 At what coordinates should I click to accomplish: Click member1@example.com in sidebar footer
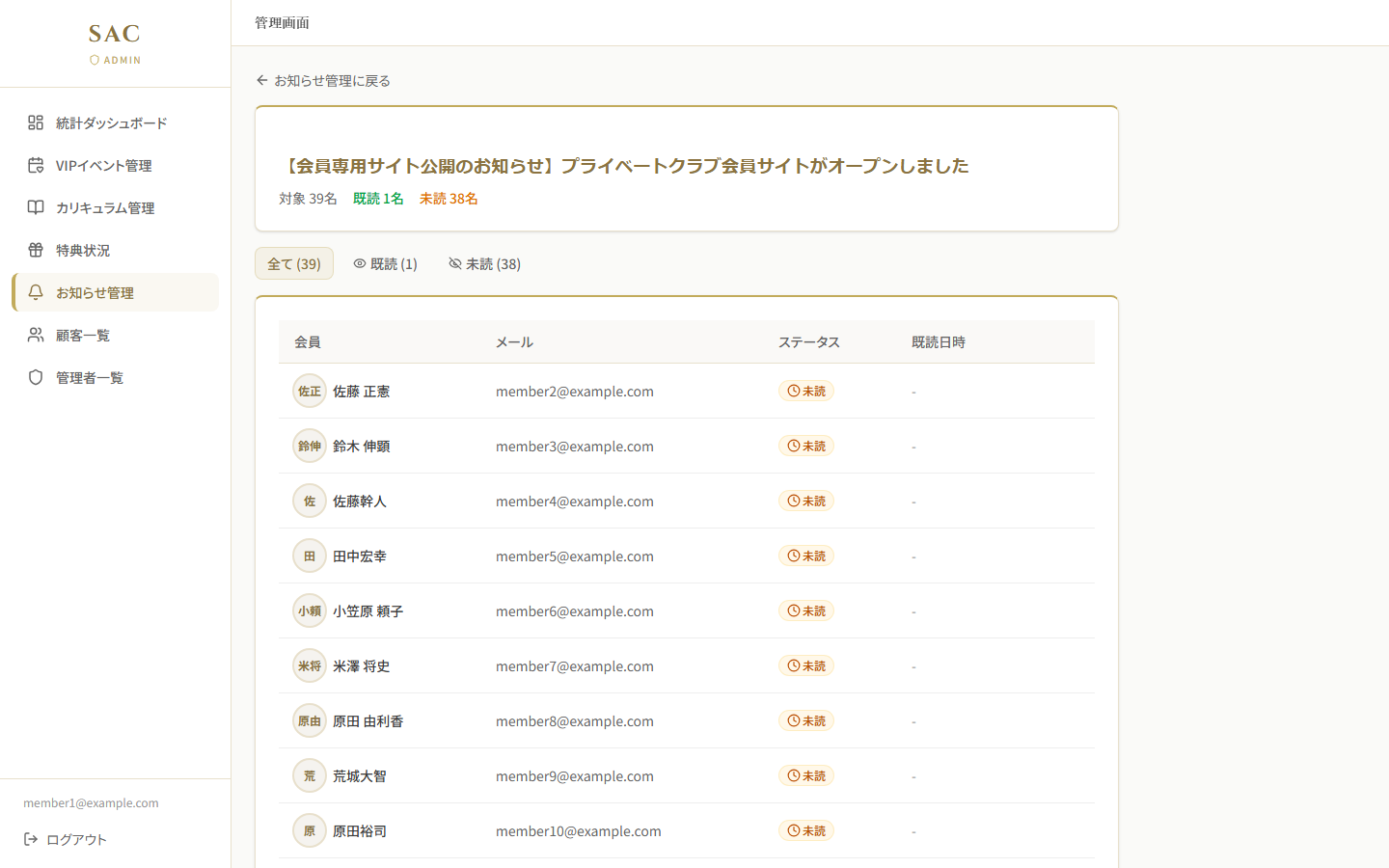tap(91, 802)
